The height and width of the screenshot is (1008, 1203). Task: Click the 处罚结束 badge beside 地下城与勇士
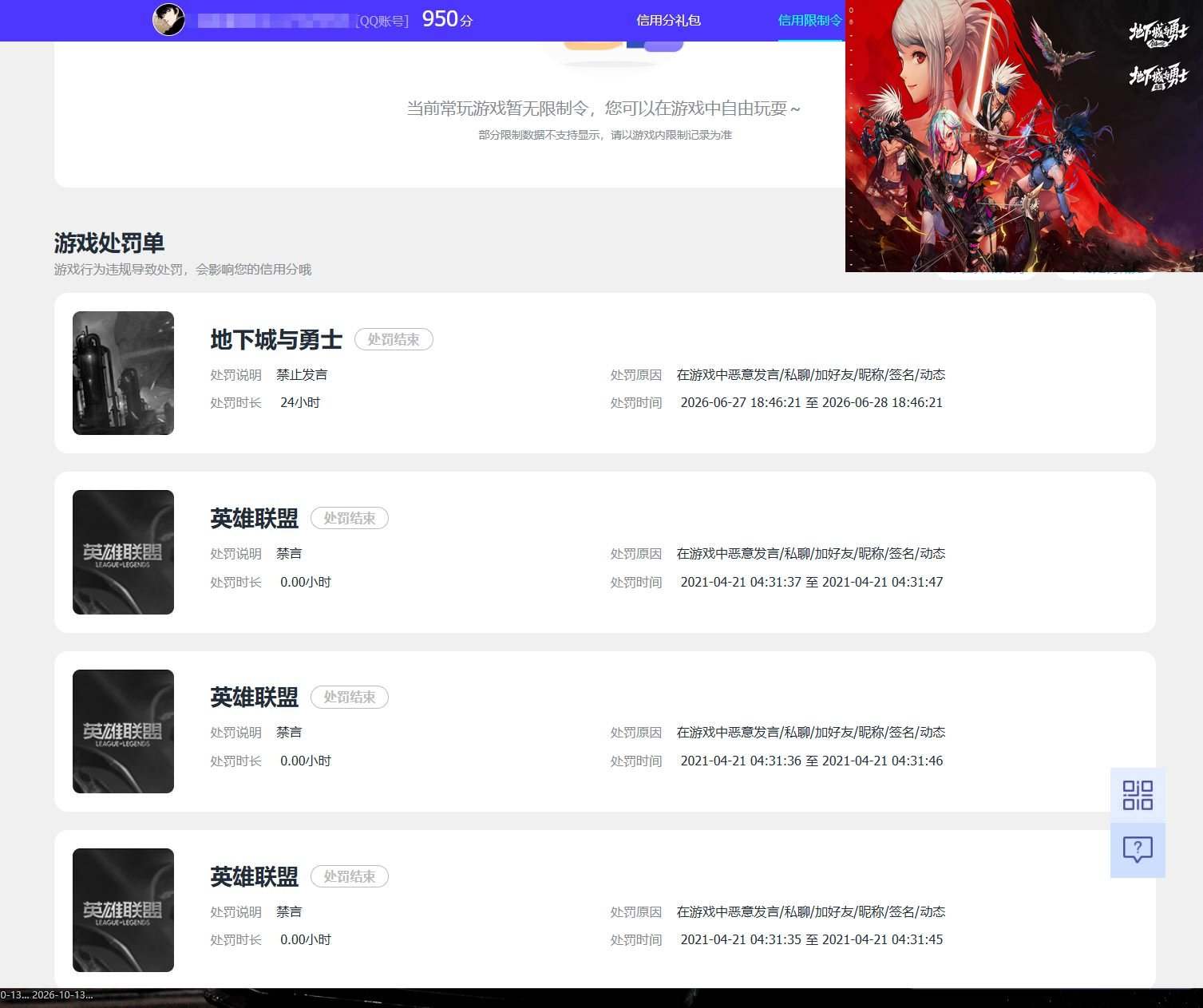tap(394, 339)
